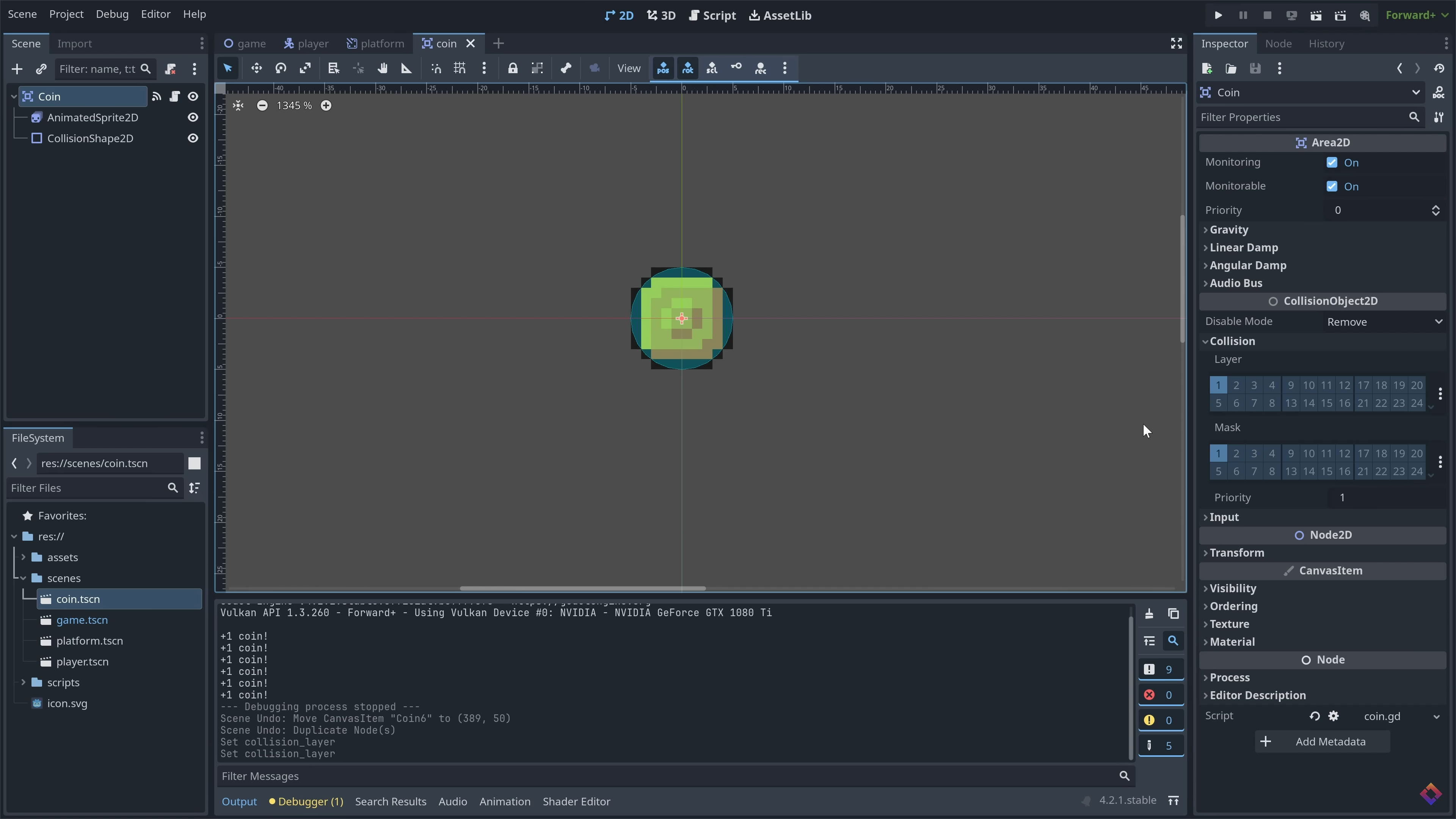Click the Add Metadata button

1322,742
